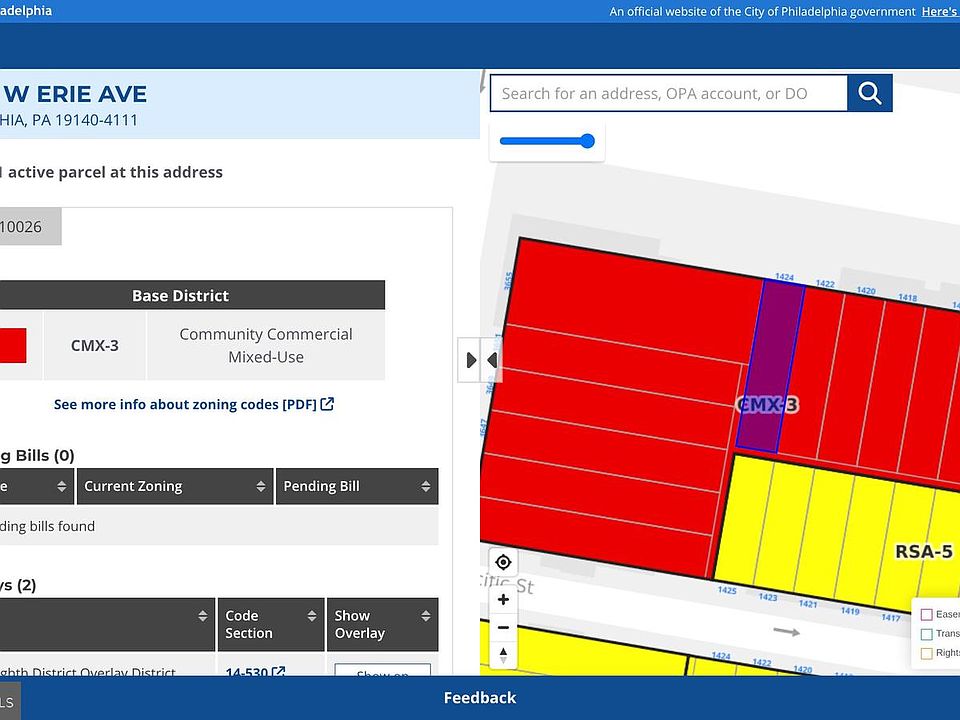Click the locate-me crosshair icon on the map
This screenshot has width=960, height=720.
(x=503, y=562)
